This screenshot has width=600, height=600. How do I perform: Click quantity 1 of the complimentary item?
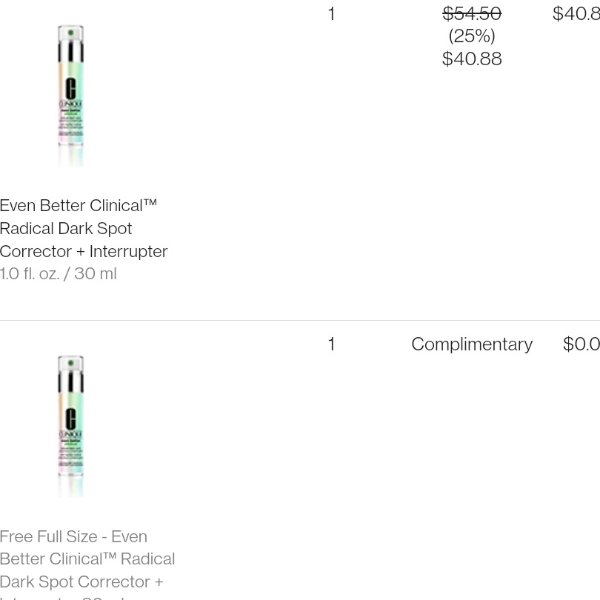click(331, 344)
